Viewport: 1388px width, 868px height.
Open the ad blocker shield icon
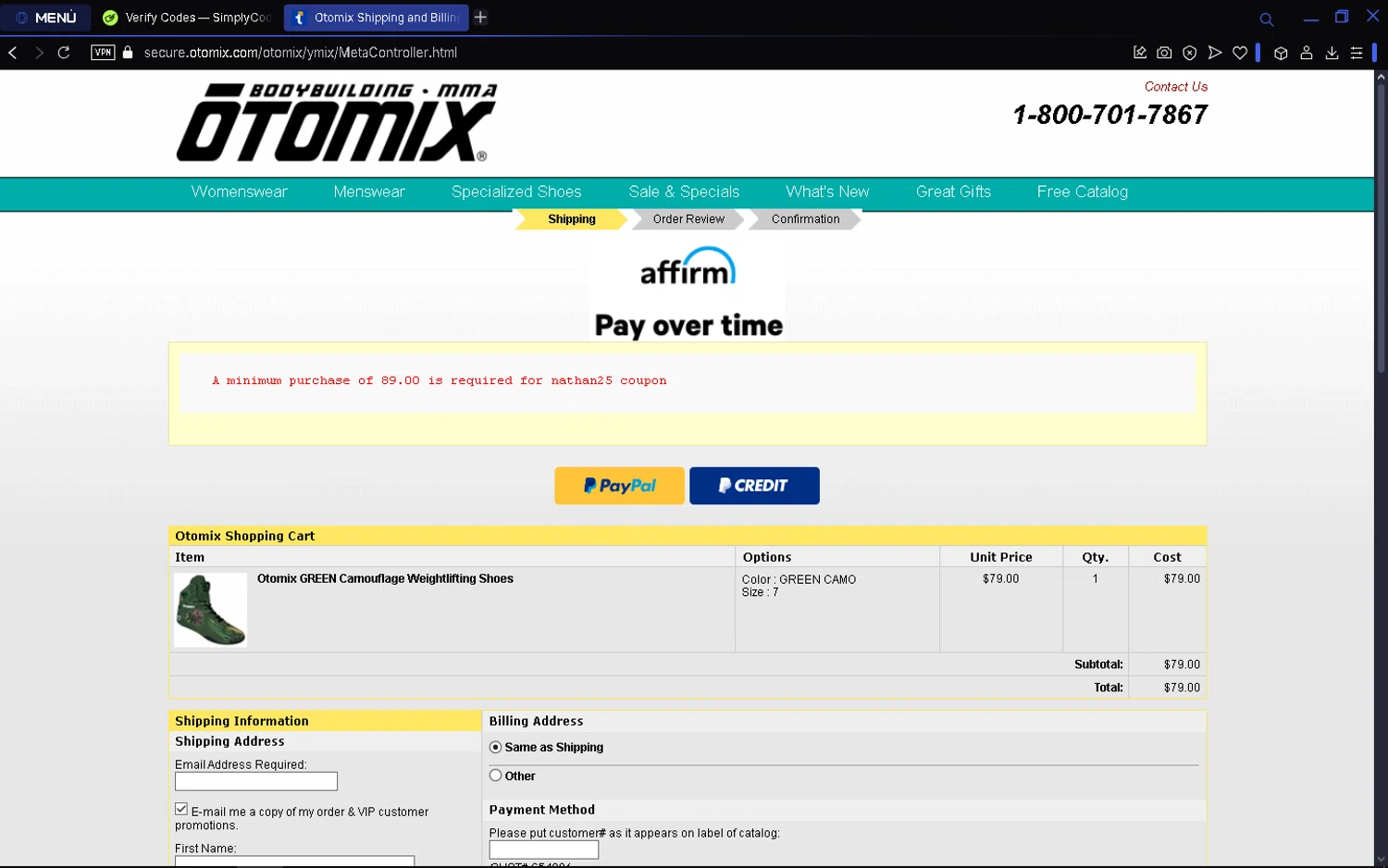(1190, 53)
